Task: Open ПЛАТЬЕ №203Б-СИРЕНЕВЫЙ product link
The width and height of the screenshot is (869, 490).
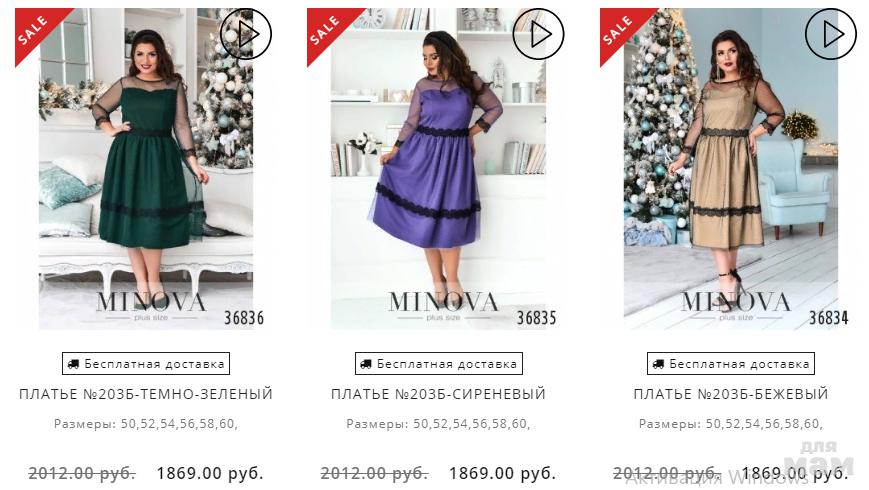Action: point(438,394)
